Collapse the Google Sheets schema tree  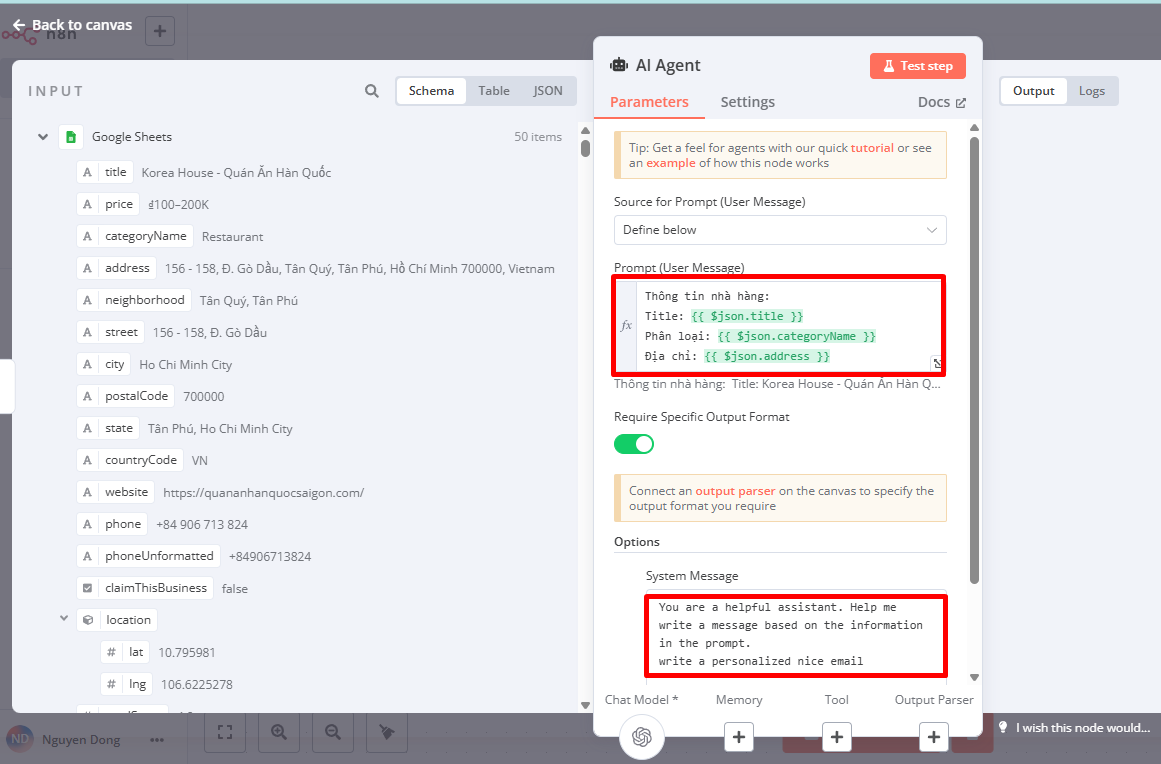pos(43,137)
